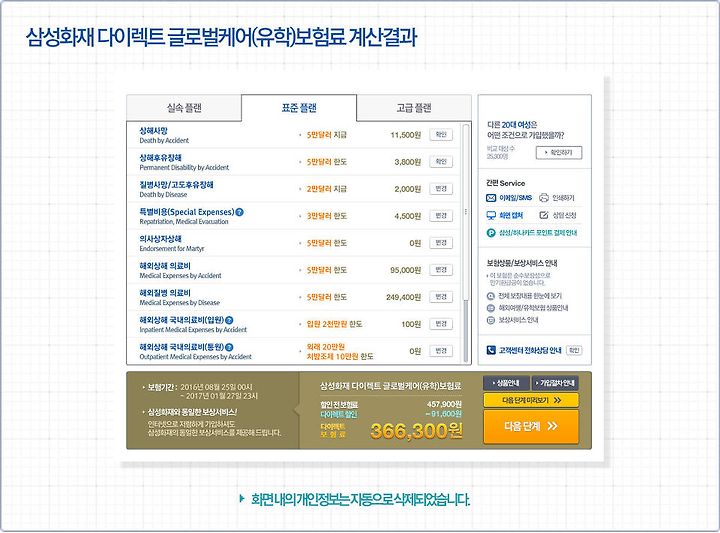Click the 화면 캡처 monitor icon
Screen dimensions: 720x533
[x=491, y=215]
